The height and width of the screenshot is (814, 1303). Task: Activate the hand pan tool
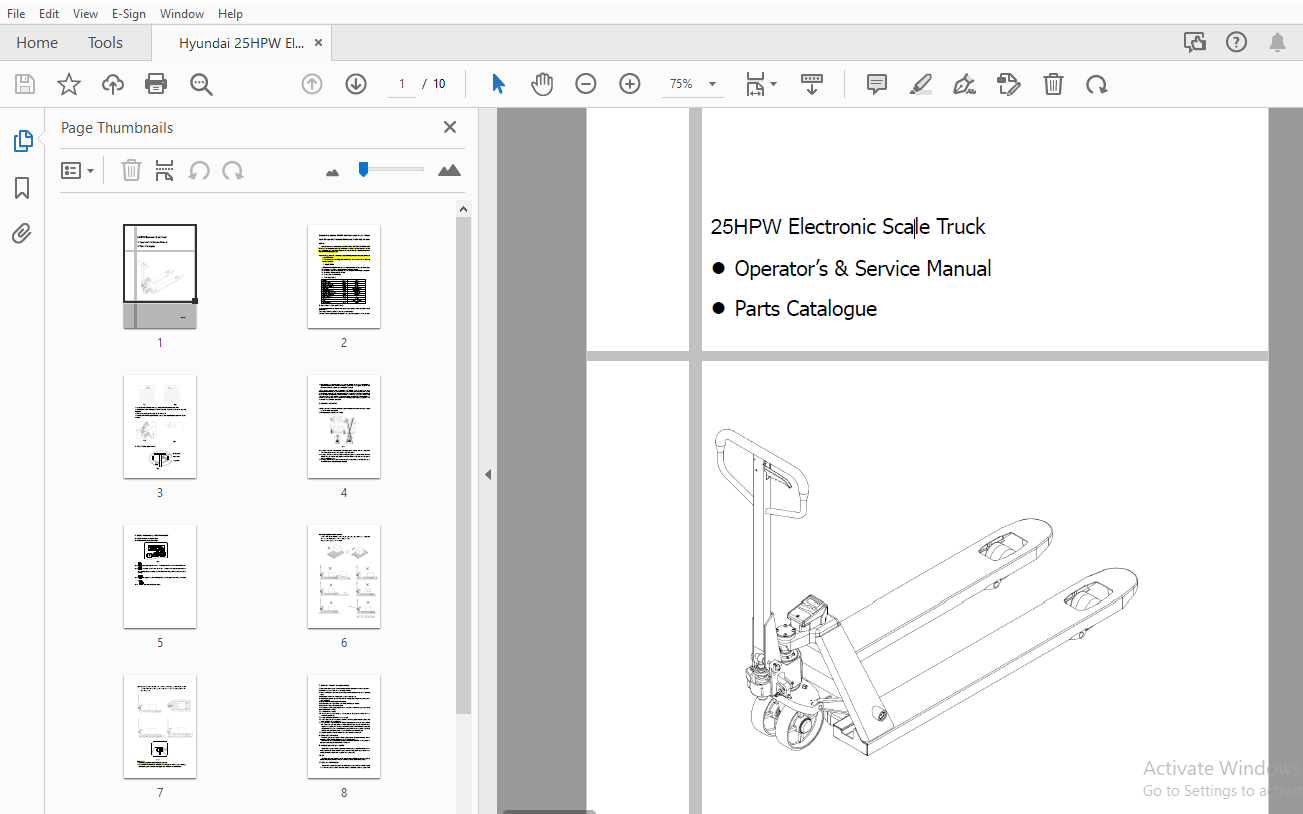coord(542,84)
